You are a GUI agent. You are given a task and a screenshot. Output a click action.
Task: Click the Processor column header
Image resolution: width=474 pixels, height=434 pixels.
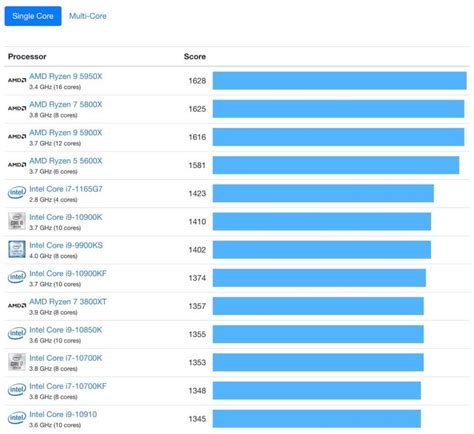[27, 57]
